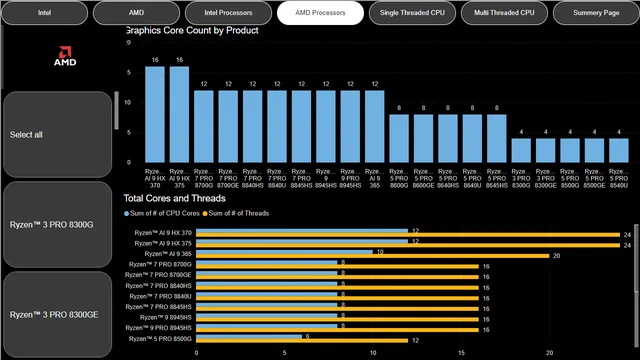Select the Ryzen 5 PRO 8500GE graphics bar
640x360 pixels.
coord(594,151)
